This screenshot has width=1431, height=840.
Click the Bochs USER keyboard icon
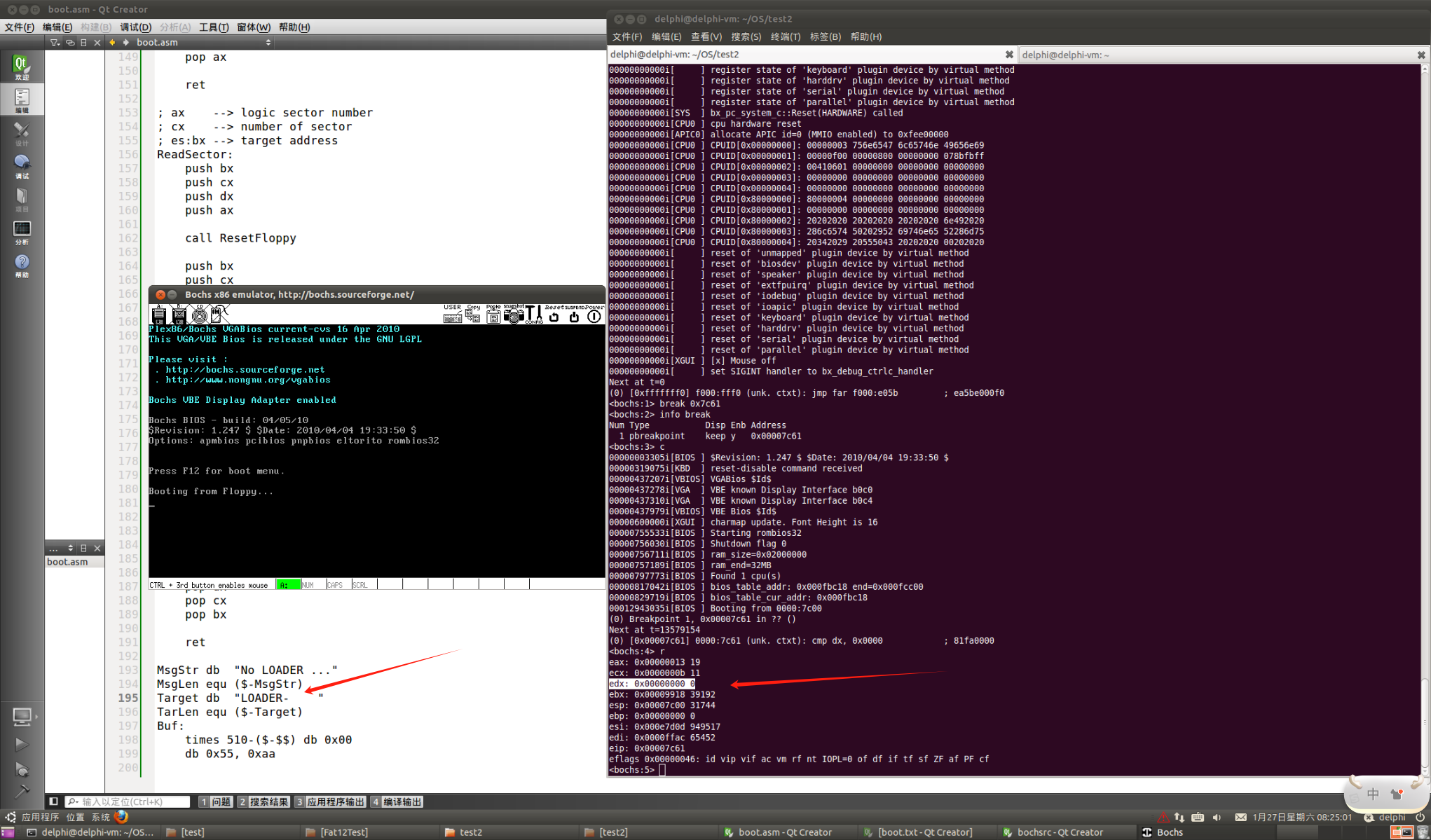(452, 317)
